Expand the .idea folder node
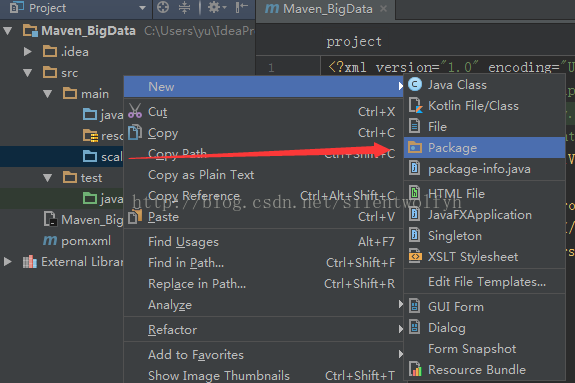The height and width of the screenshot is (383, 575). 28,51
